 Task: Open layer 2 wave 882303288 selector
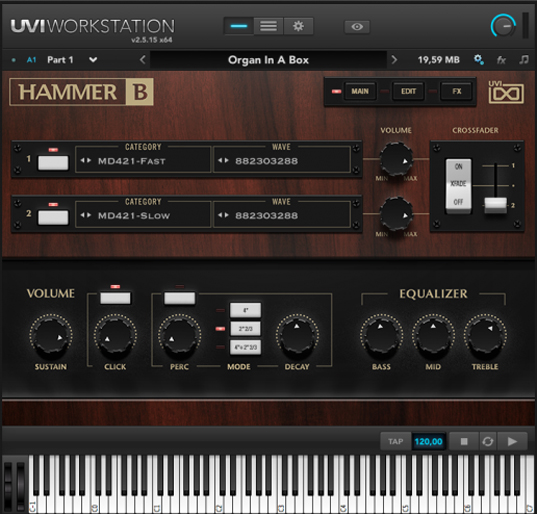point(266,216)
